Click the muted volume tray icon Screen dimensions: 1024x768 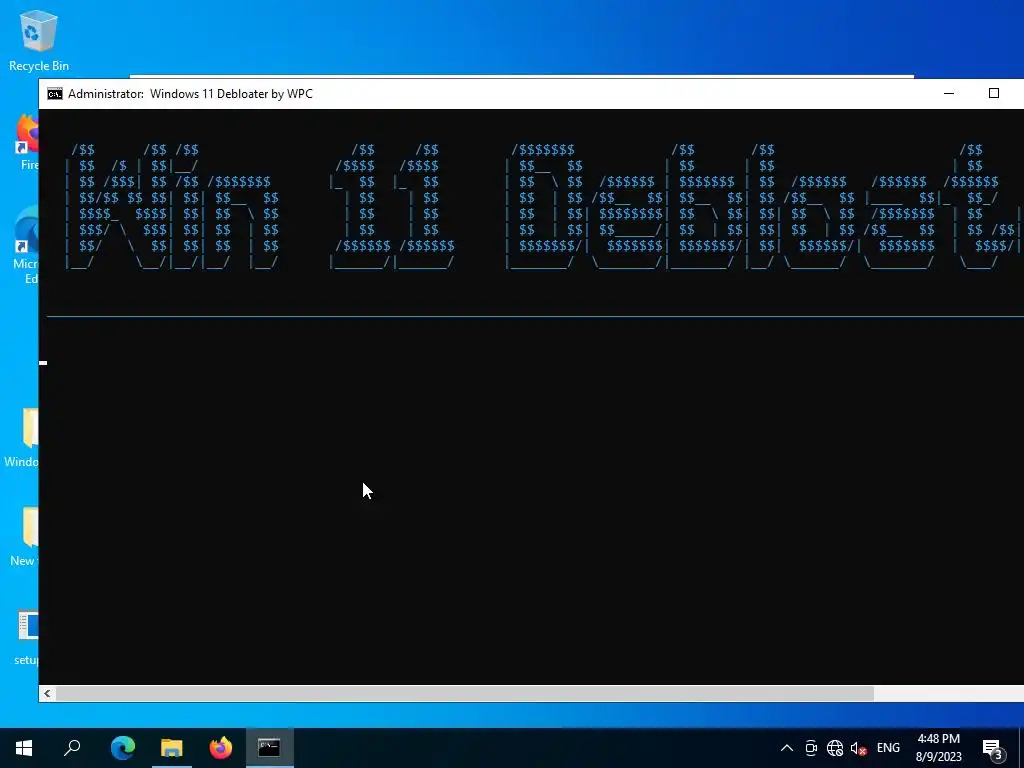[x=858, y=748]
